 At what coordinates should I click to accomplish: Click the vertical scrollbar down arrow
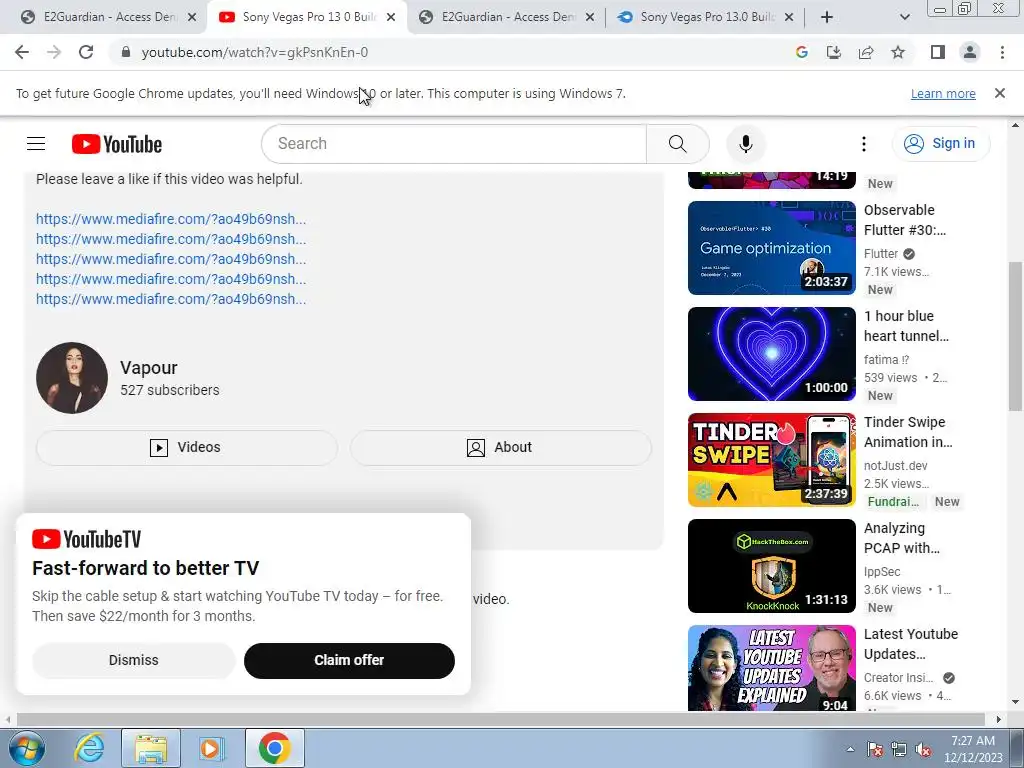point(1014,703)
